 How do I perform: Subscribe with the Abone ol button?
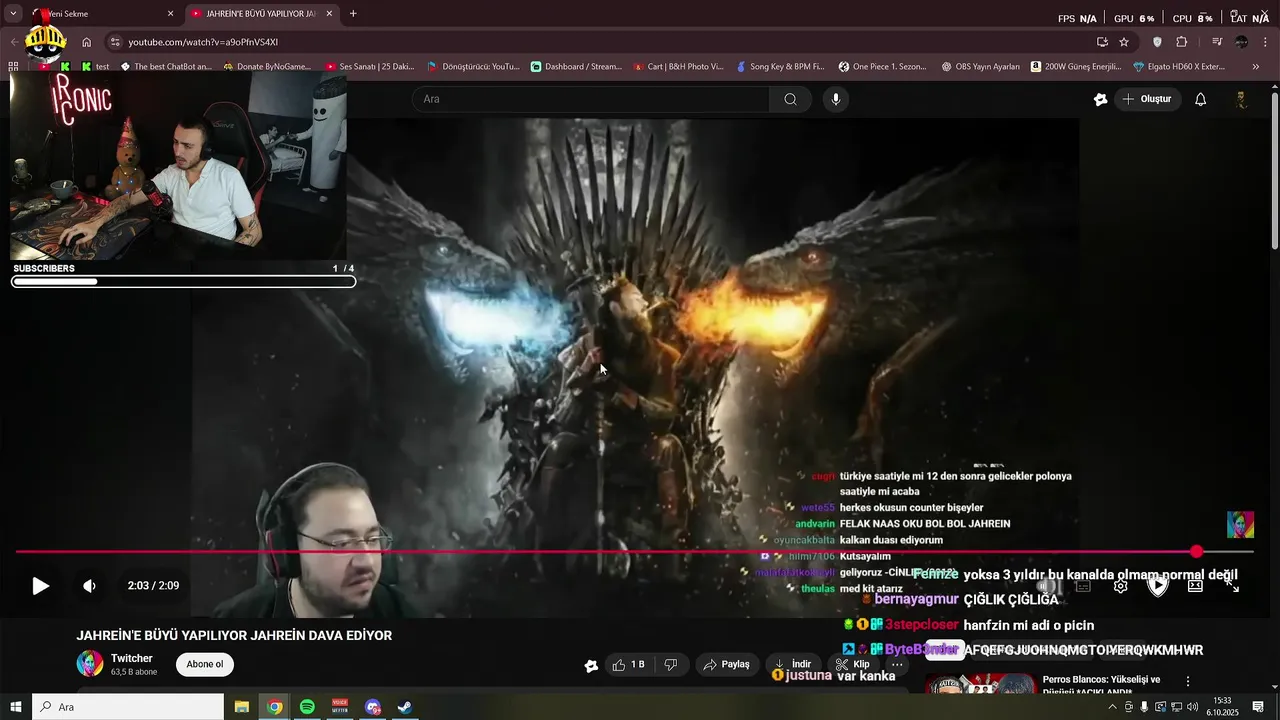point(205,664)
